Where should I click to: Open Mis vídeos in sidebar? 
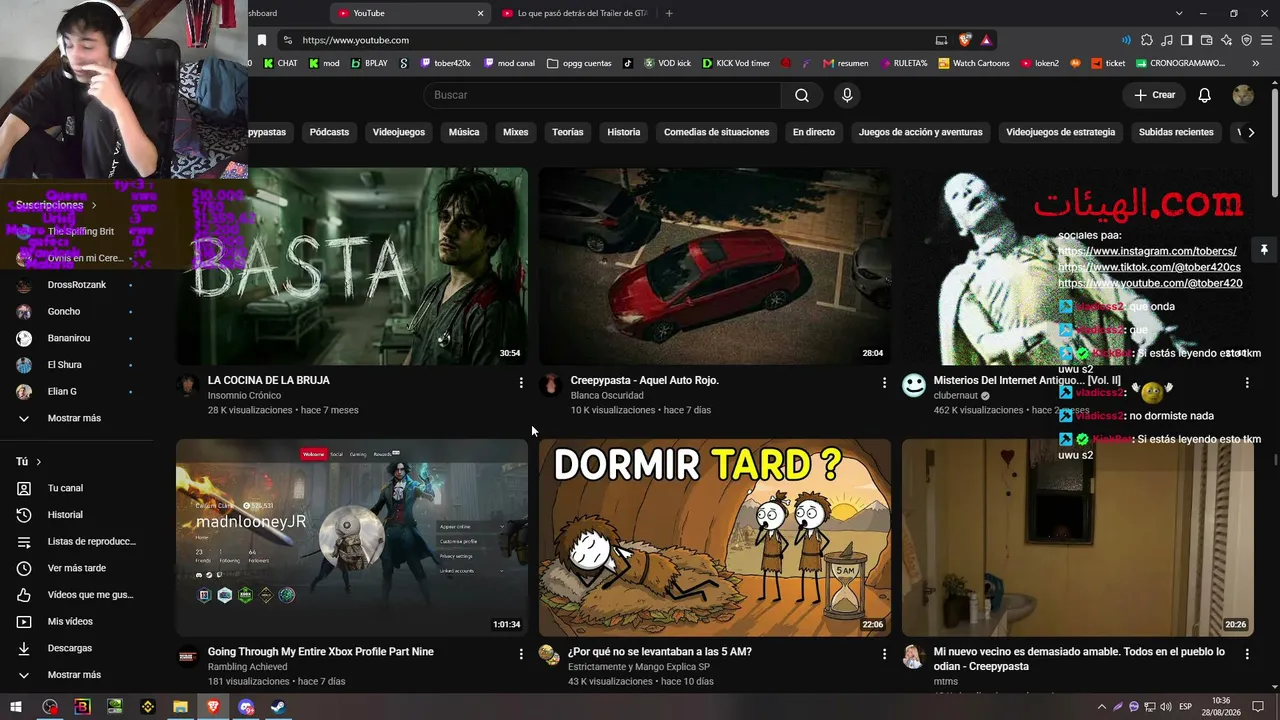point(70,622)
